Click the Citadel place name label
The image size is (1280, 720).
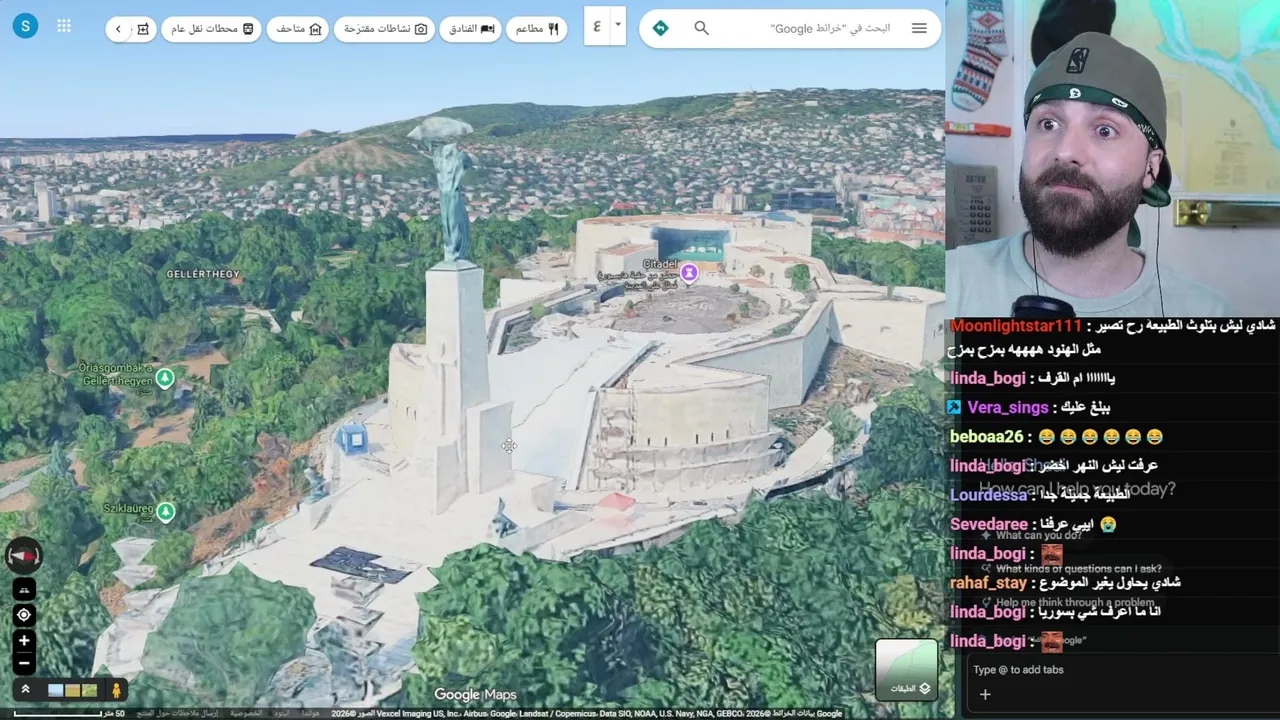(660, 264)
